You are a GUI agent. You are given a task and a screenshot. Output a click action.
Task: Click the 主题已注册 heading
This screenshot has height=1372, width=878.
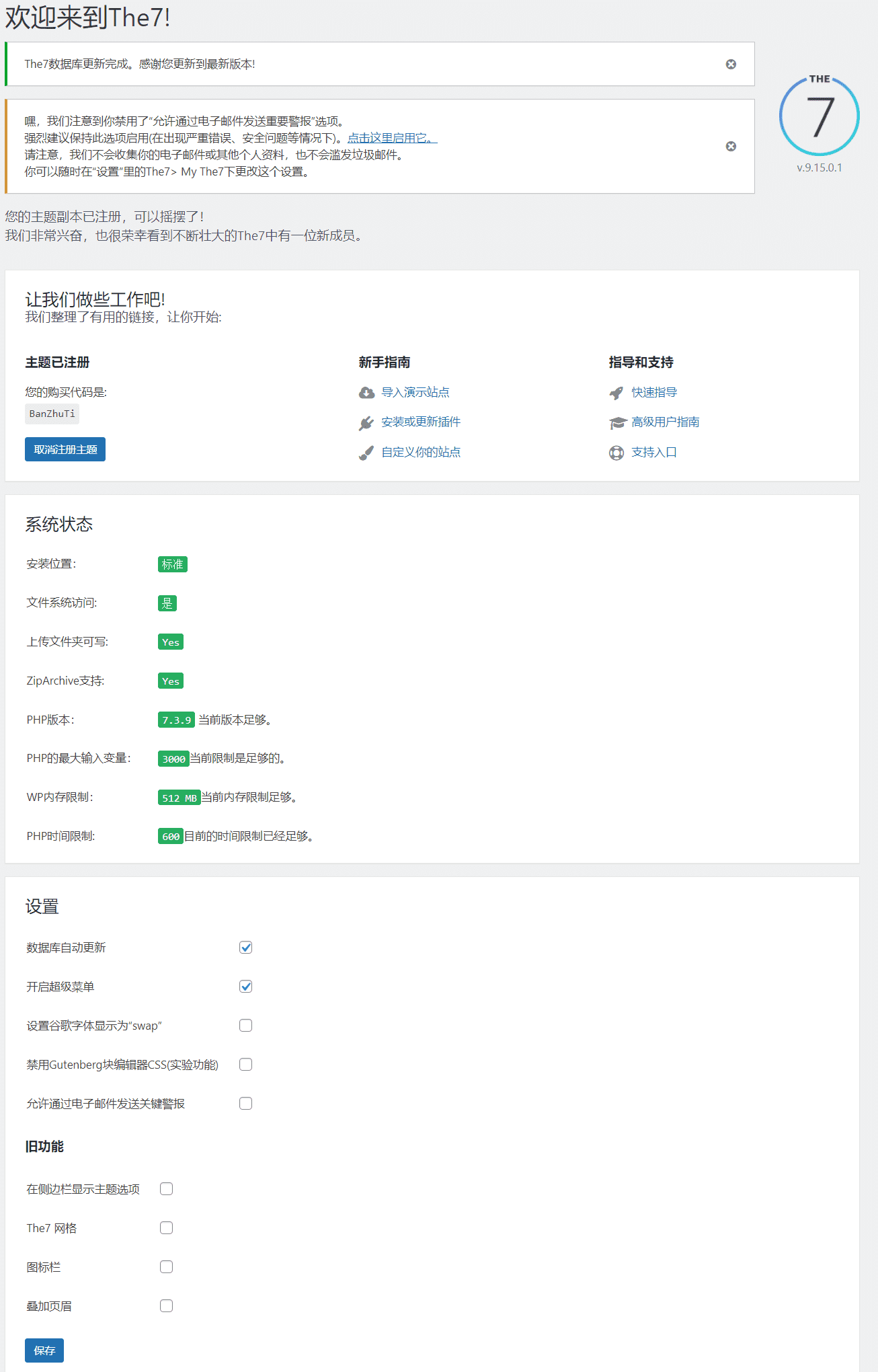tap(57, 363)
